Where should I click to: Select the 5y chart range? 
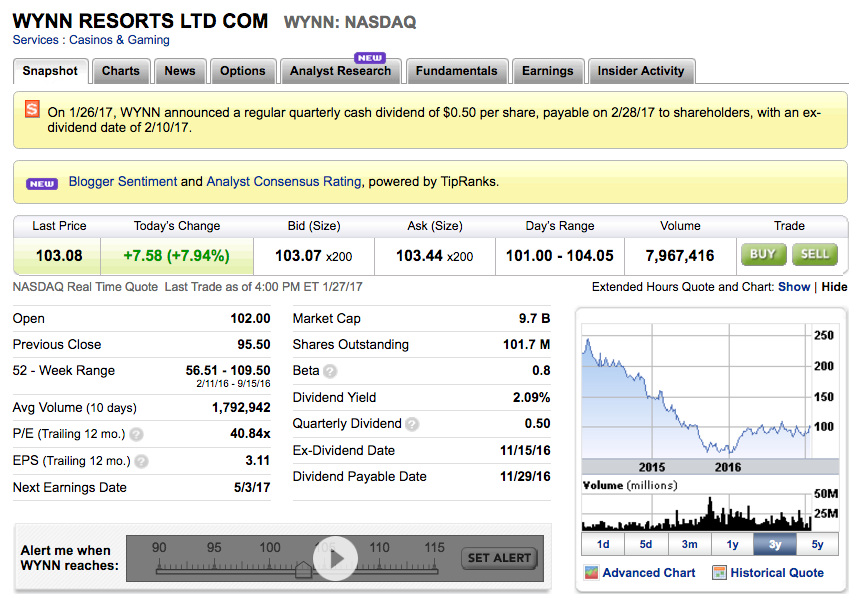(818, 544)
